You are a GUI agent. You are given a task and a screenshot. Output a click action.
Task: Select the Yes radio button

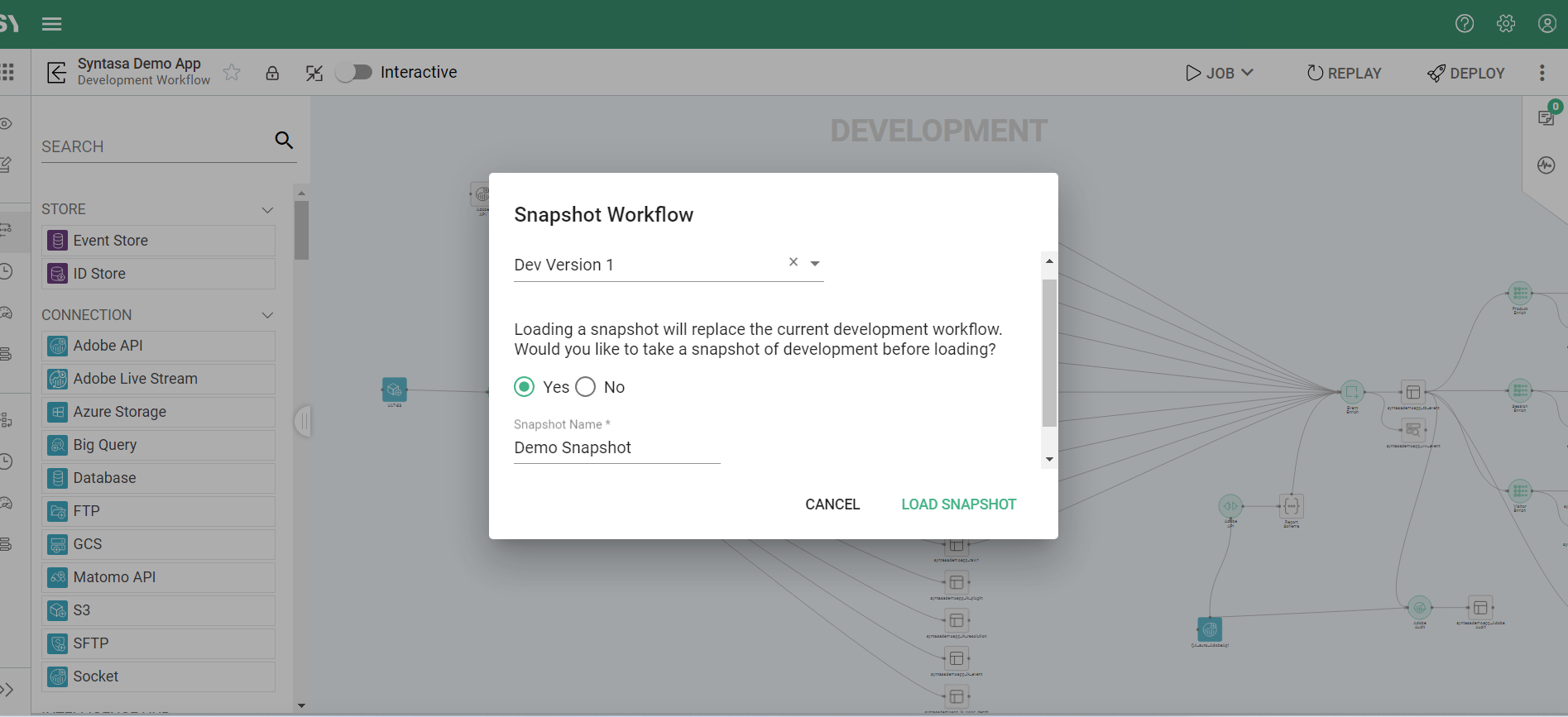point(525,387)
